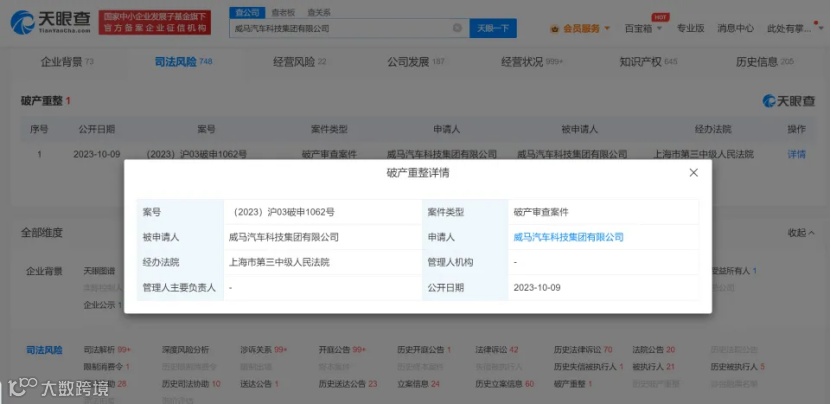Select the 企业背景 category in dimension list
Image resolution: width=831 pixels, height=404 pixels.
click(45, 271)
